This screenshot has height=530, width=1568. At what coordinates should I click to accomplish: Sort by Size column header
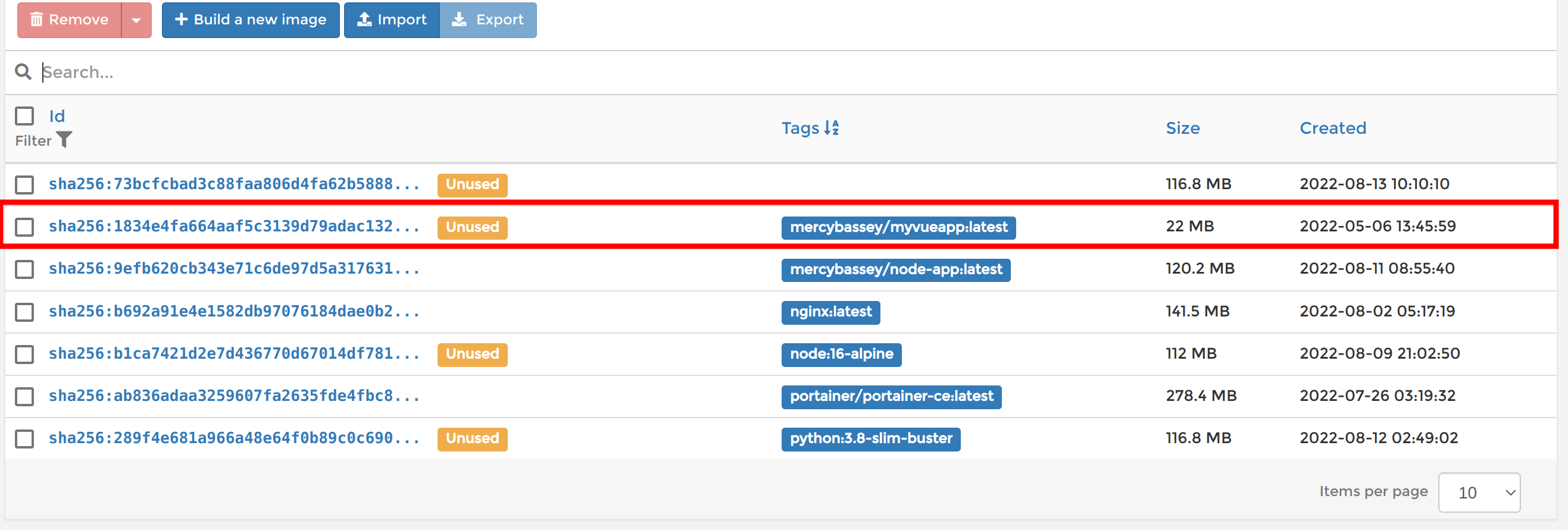1182,128
